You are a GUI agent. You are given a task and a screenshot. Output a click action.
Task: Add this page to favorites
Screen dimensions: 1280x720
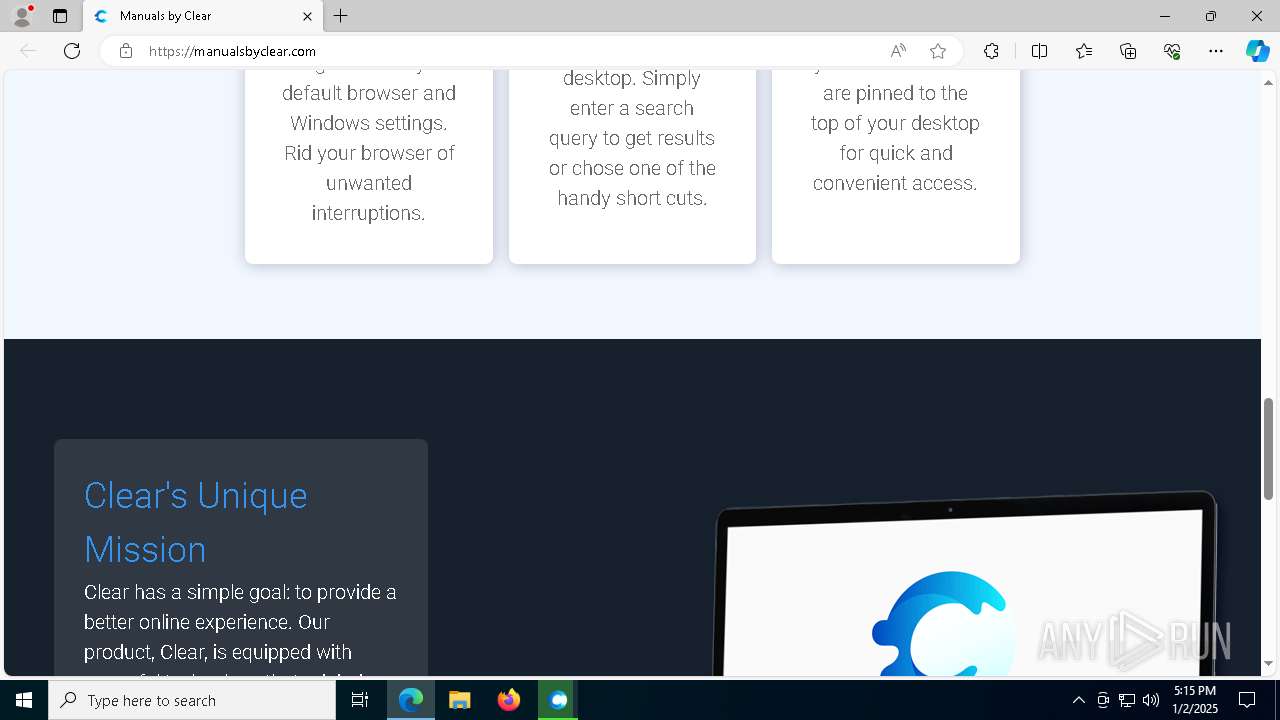(937, 51)
